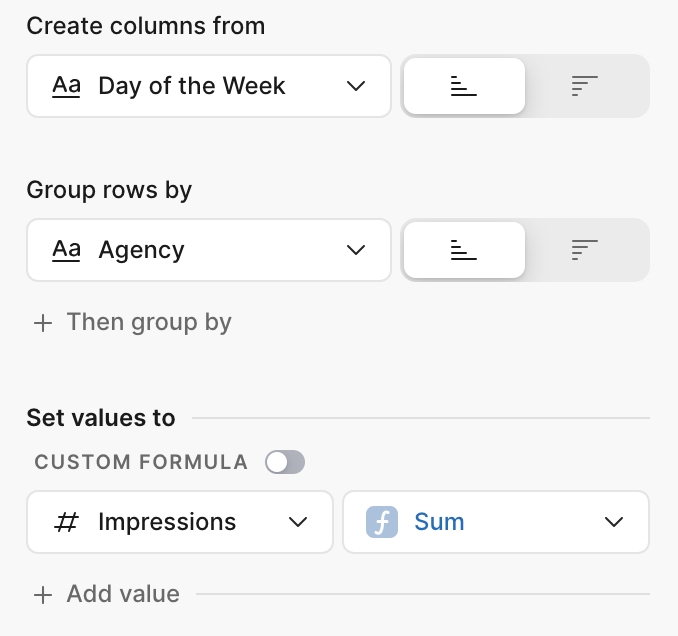This screenshot has width=678, height=636.
Task: Click the # number icon beside Impressions
Action: [66, 522]
